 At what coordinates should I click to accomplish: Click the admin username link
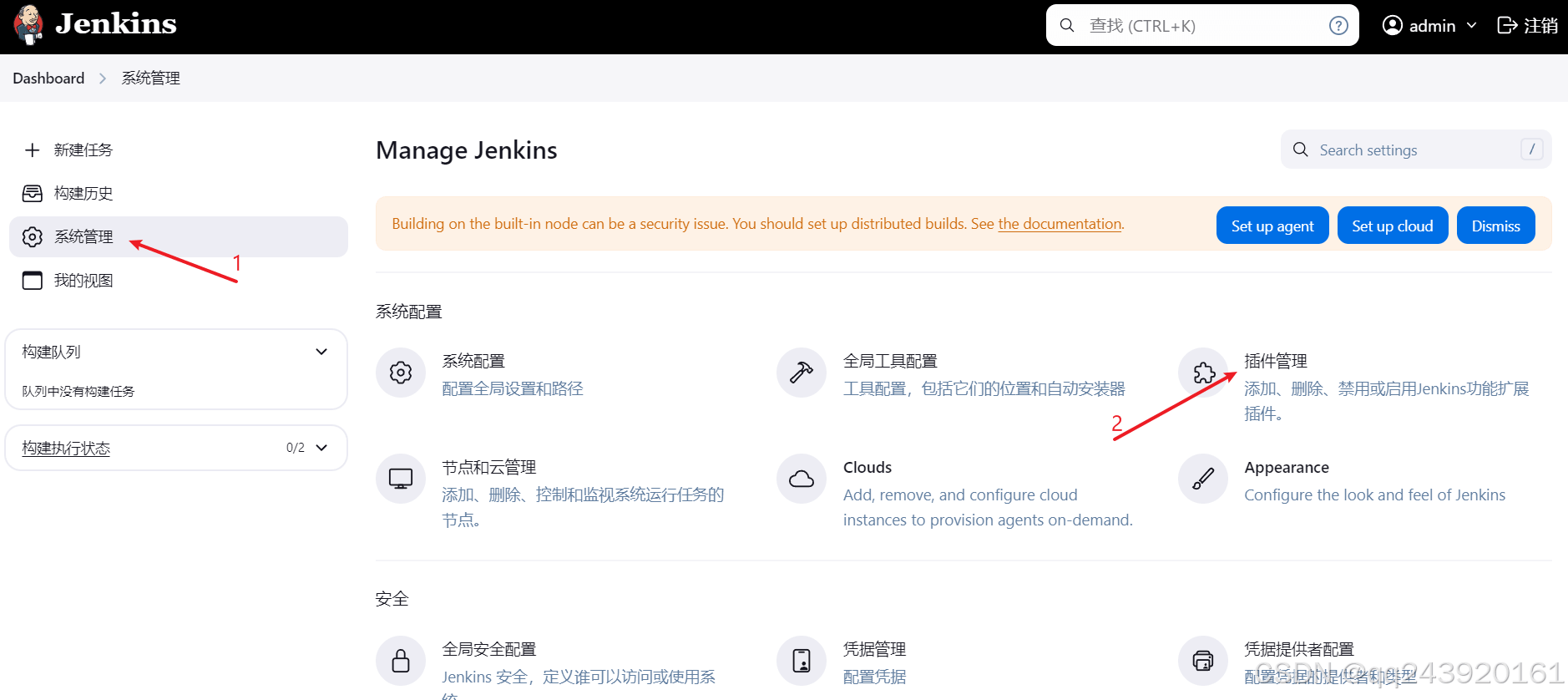(1432, 26)
